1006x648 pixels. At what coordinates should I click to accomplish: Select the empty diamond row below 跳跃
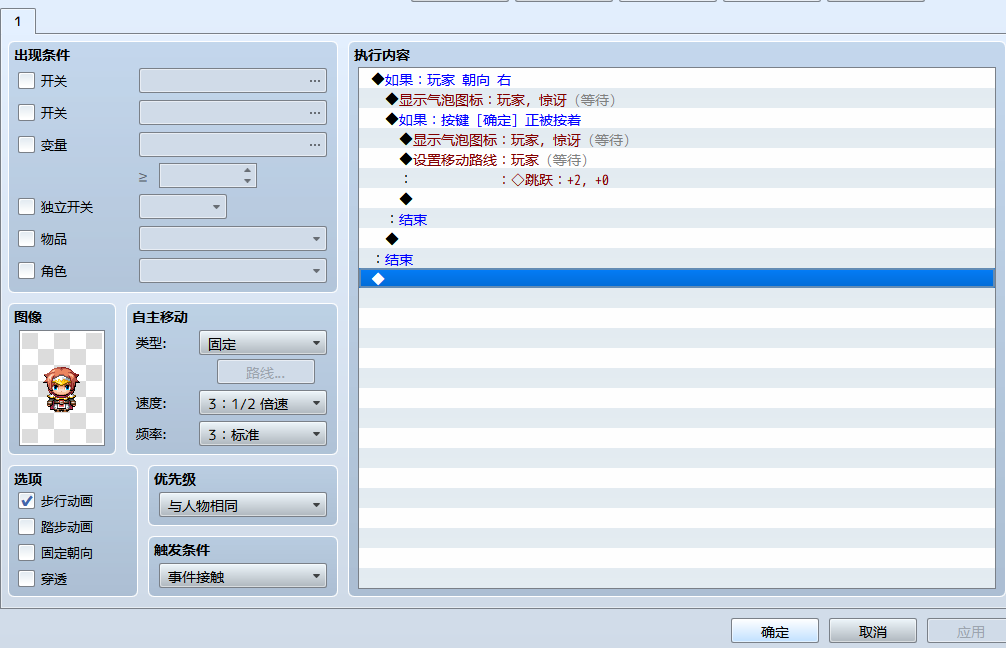pyautogui.click(x=676, y=199)
